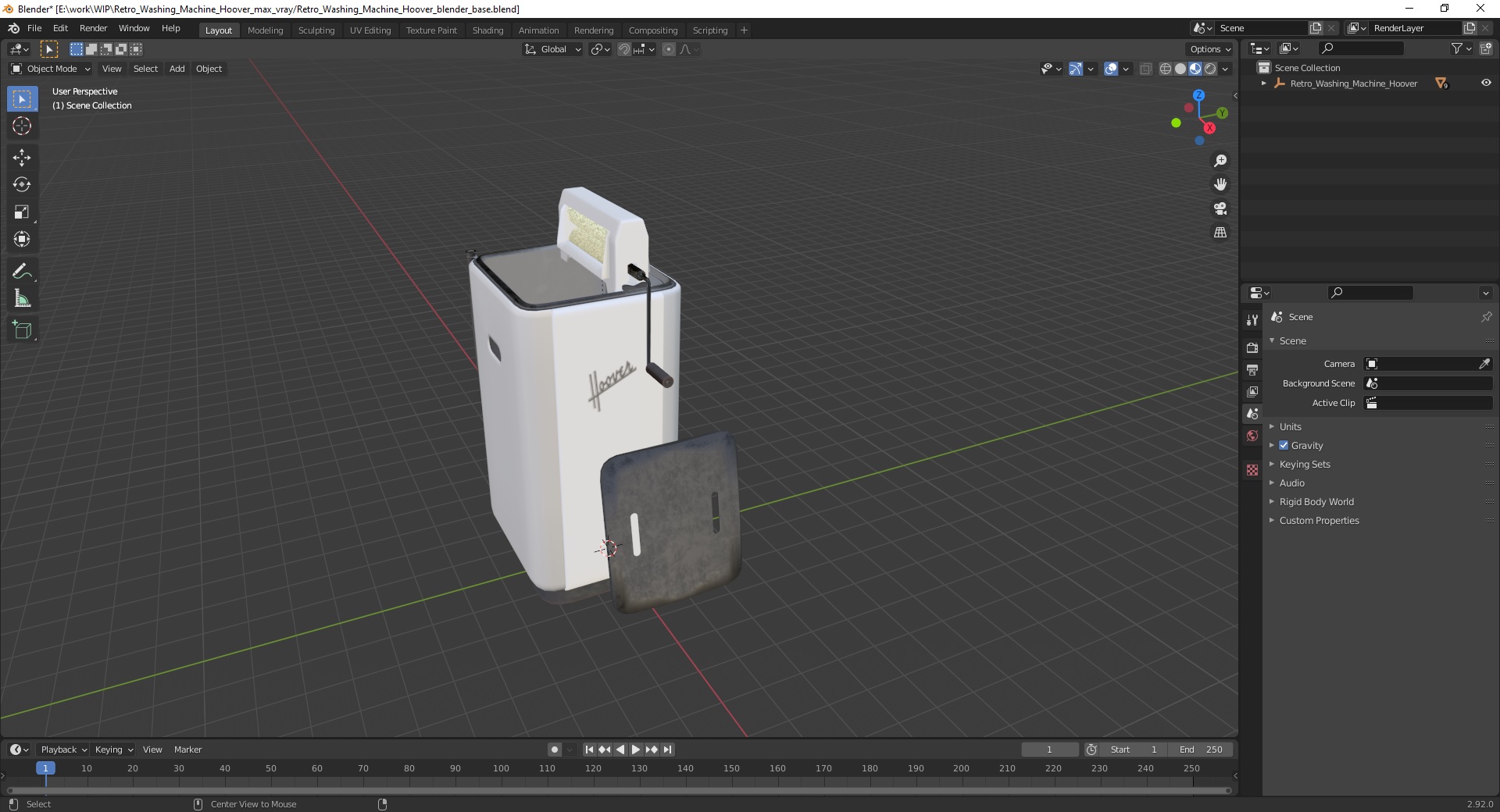The width and height of the screenshot is (1500, 812).
Task: Switch to Wireframe shading mode
Action: coord(1166,69)
